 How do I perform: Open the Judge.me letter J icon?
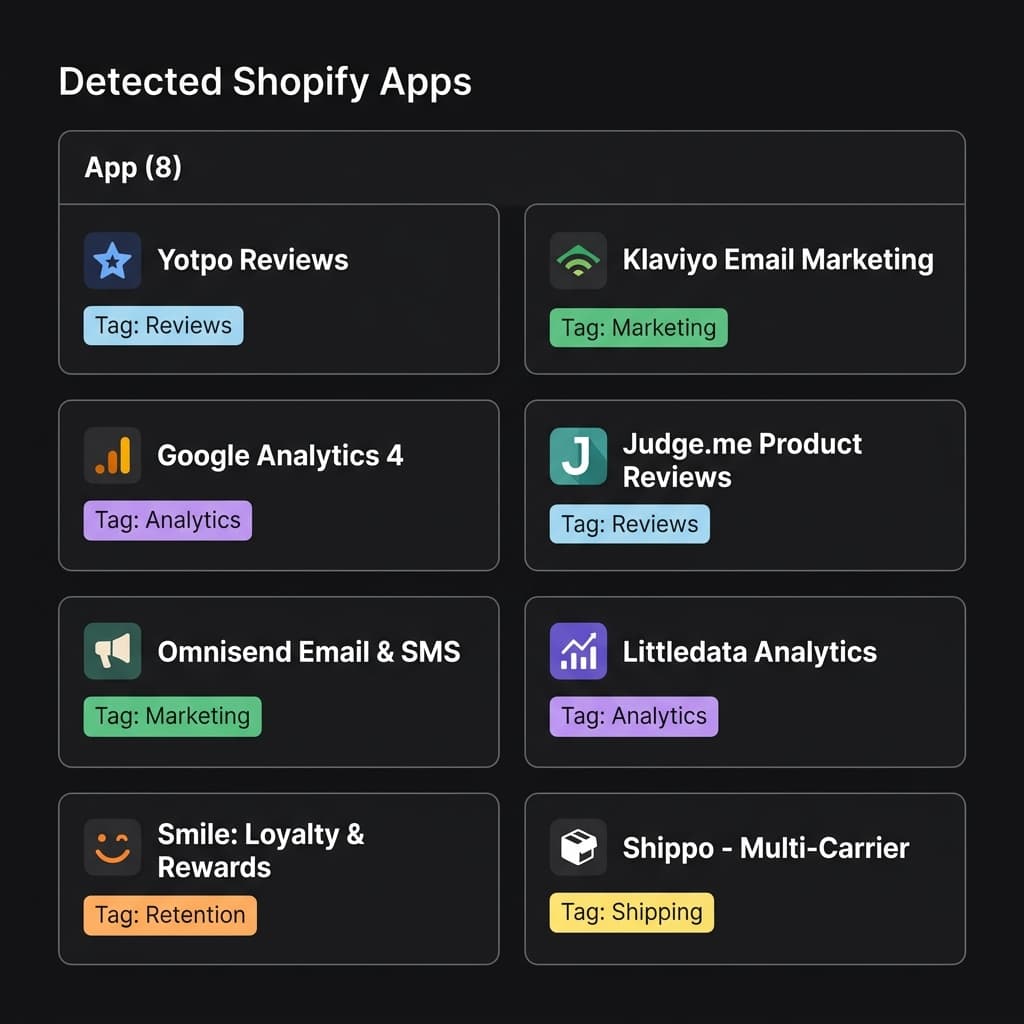pyautogui.click(x=578, y=455)
